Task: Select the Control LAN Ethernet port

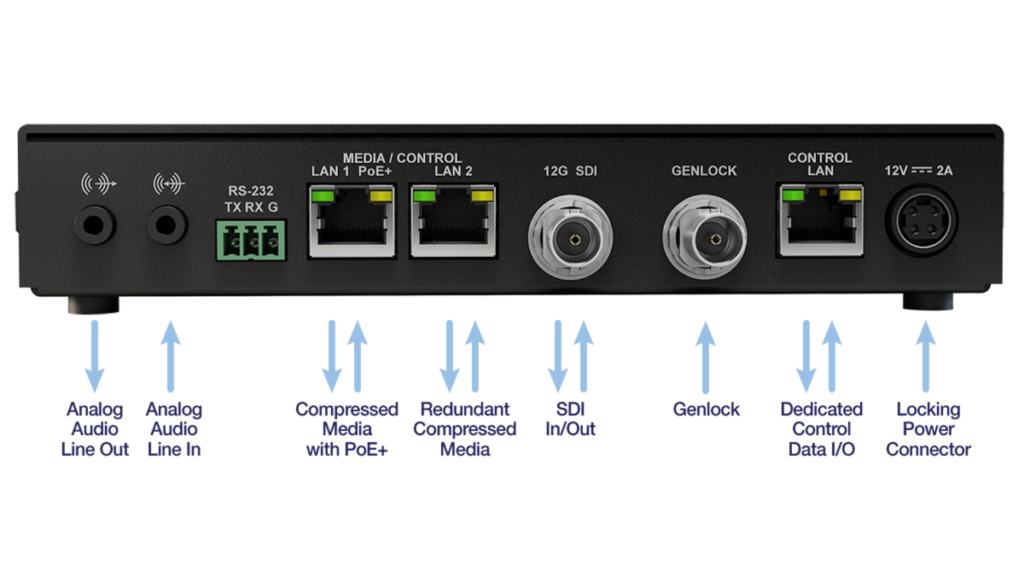Action: (x=820, y=221)
